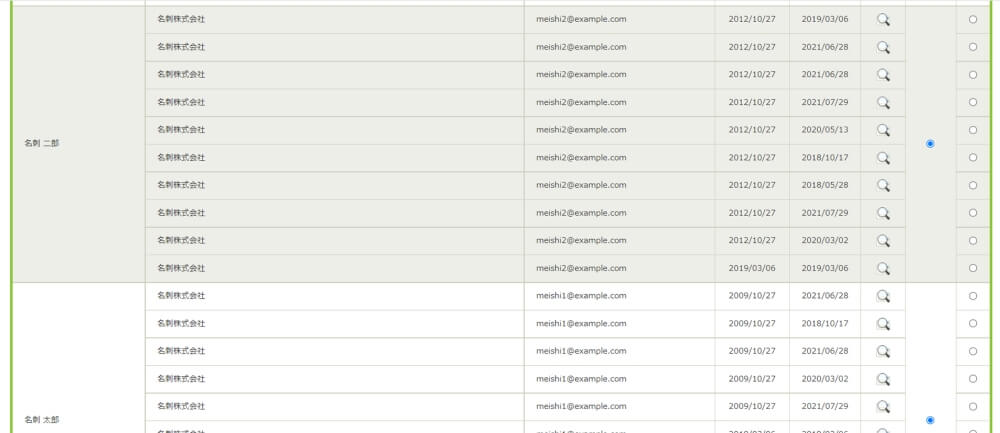The image size is (1000, 433).
Task: Open magnifier for meishi1 row updated 2021/07/29
Action: pos(883,406)
